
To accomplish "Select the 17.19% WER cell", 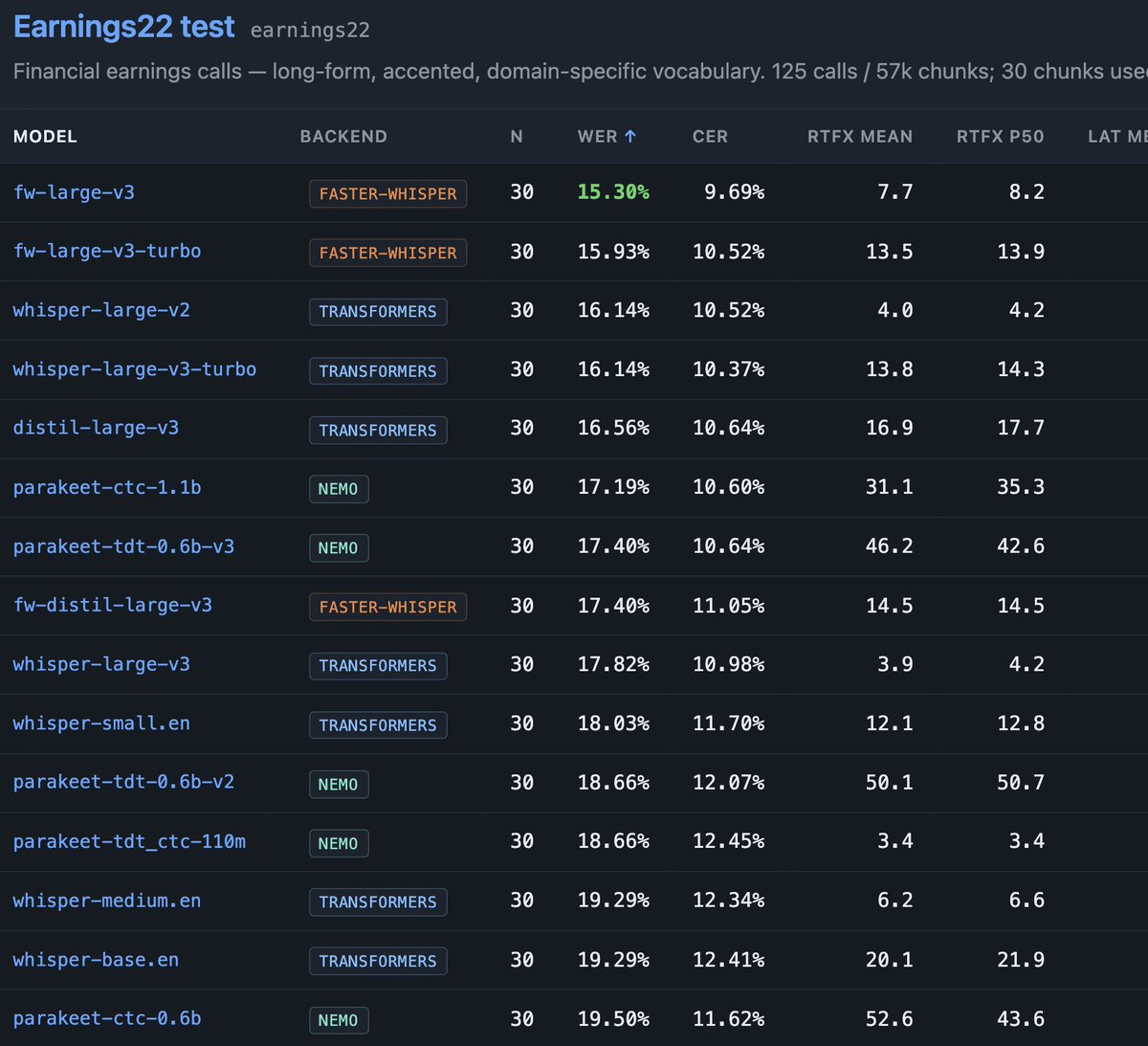I will tap(613, 487).
